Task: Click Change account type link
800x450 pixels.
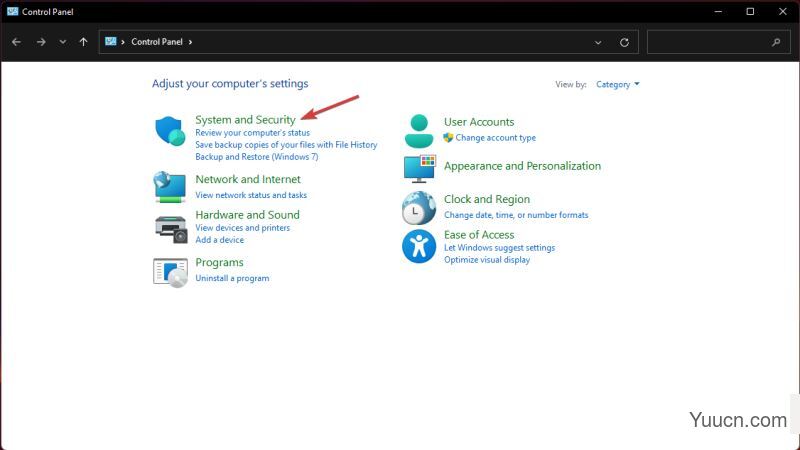Action: (x=495, y=138)
